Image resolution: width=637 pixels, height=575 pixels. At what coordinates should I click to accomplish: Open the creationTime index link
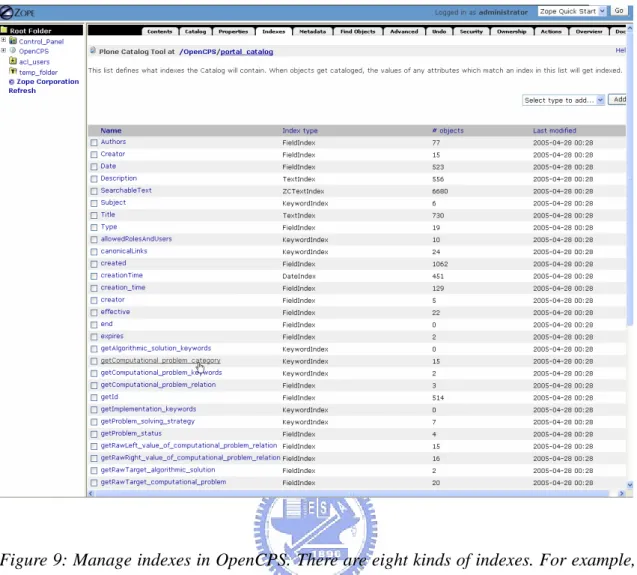click(x=121, y=275)
